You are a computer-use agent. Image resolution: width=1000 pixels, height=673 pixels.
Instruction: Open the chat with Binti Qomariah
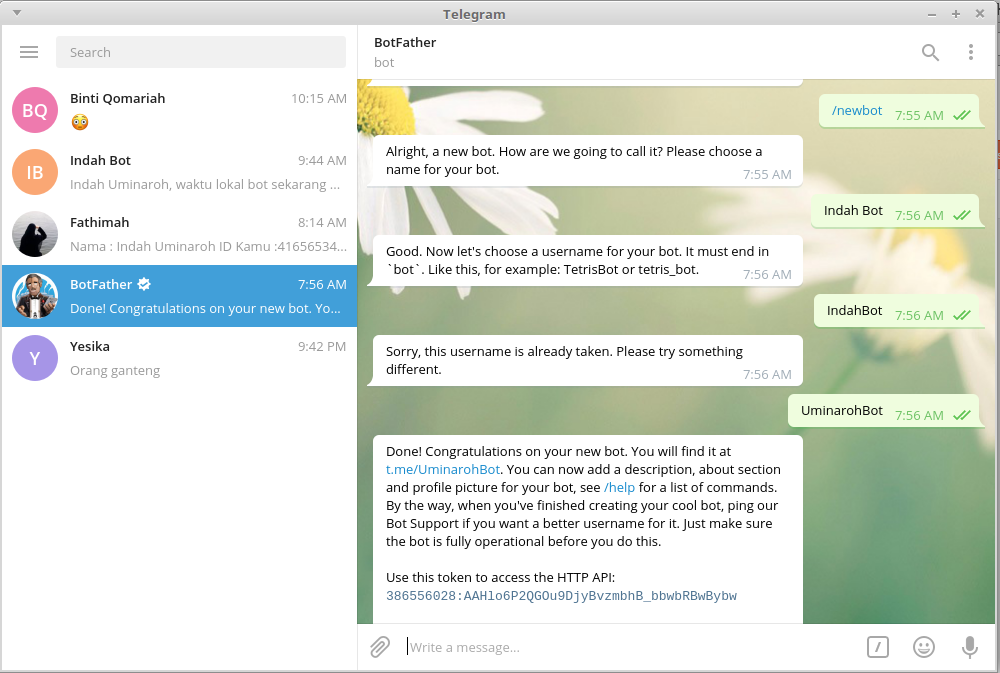pos(180,110)
